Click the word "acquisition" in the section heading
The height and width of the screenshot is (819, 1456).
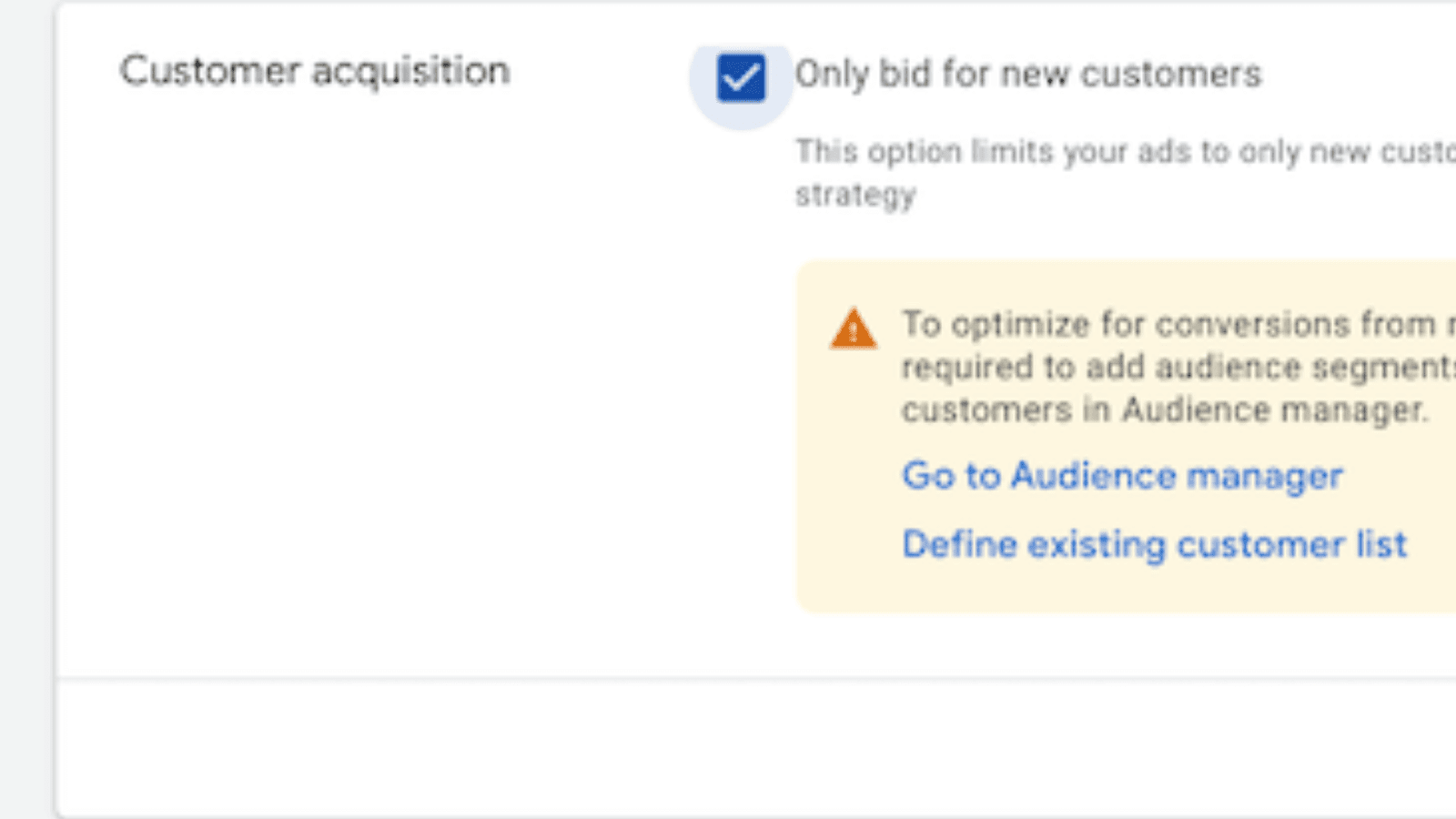click(x=410, y=72)
